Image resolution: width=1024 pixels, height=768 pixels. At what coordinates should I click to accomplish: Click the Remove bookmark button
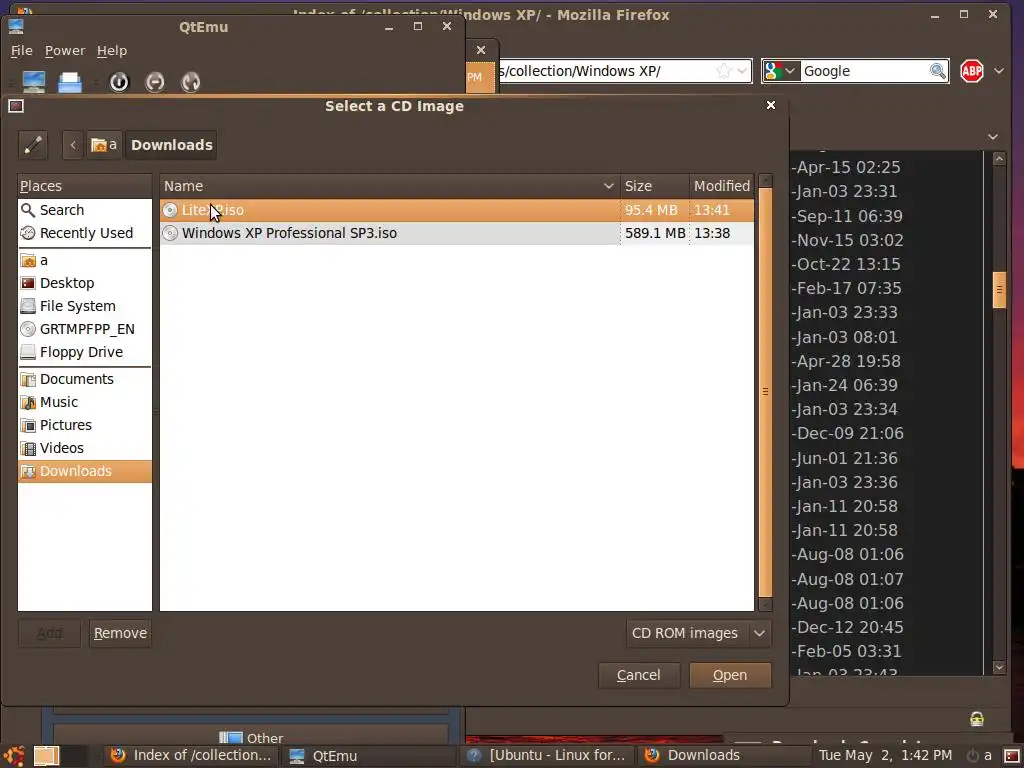(120, 633)
